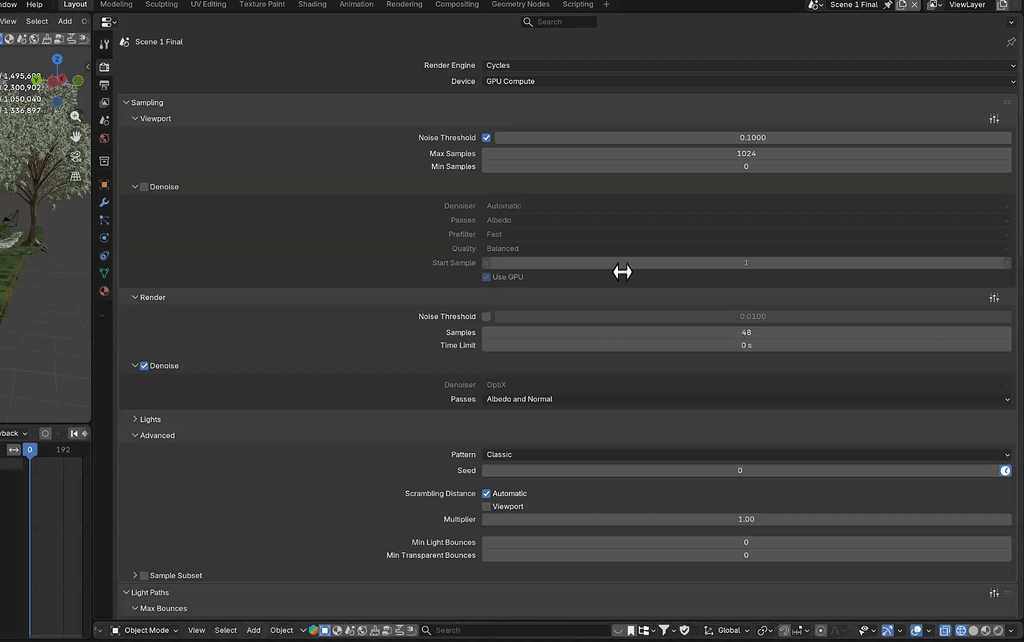The height and width of the screenshot is (642, 1024).
Task: Switch perspective/orthographic grid icon
Action: pos(76,176)
